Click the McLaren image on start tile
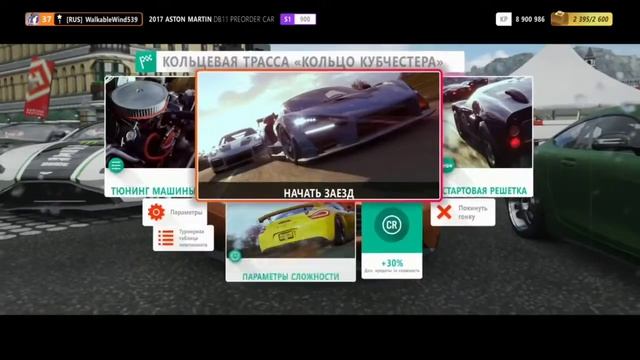 tap(319, 127)
